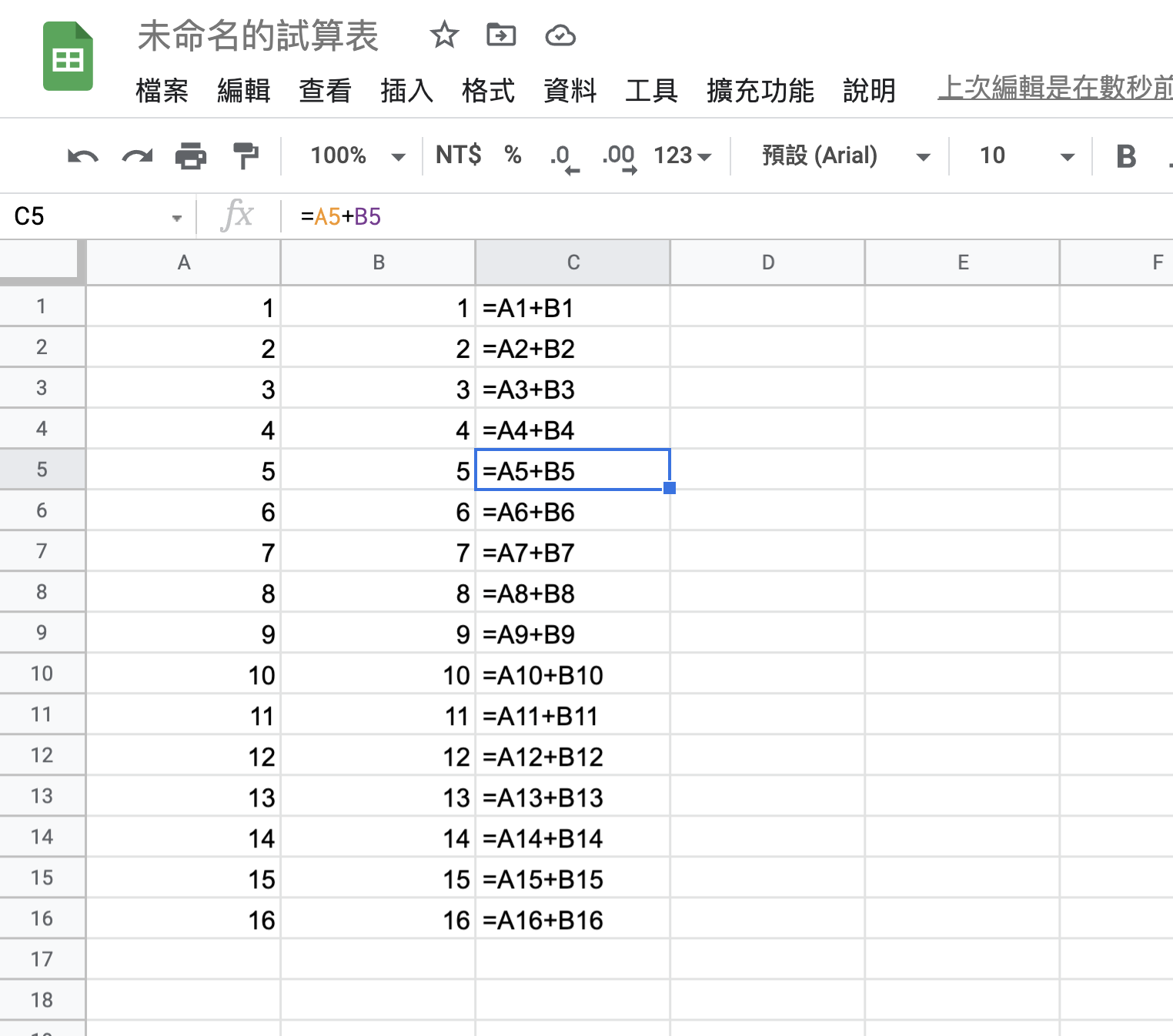This screenshot has height=1036, width=1173.
Task: Click the C5 name box field
Action: pos(91,217)
